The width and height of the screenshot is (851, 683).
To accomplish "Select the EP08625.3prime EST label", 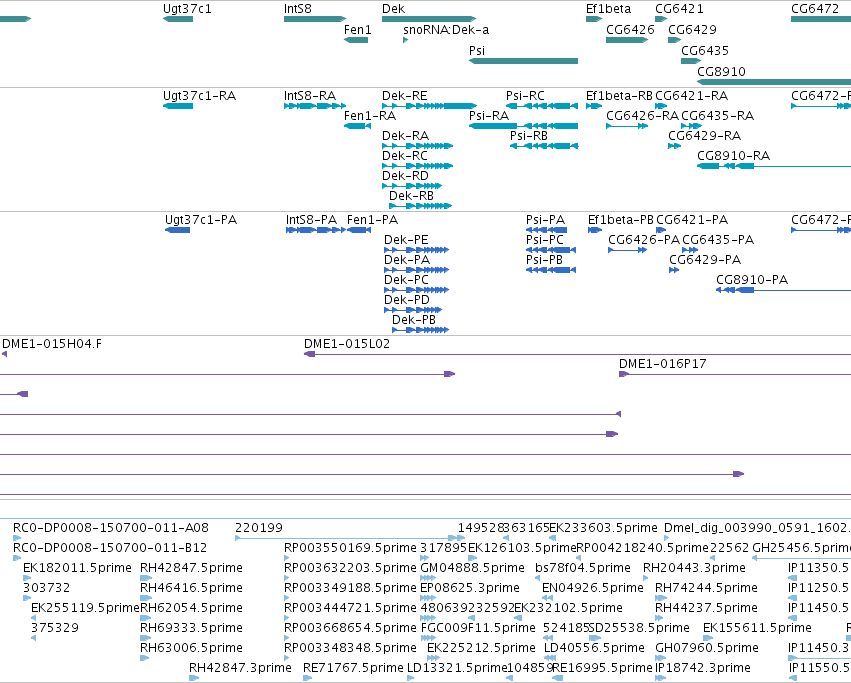I will coord(470,587).
